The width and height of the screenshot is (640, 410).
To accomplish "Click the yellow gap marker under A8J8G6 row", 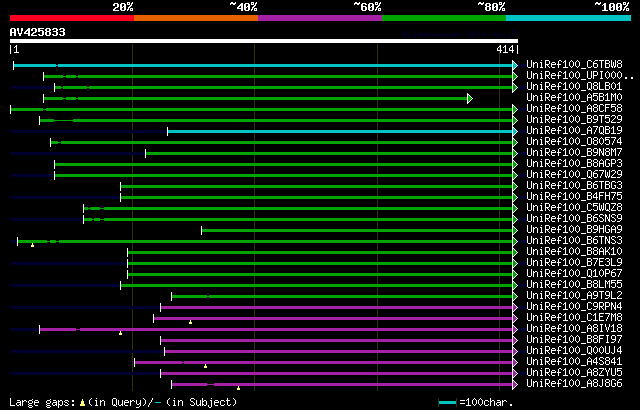I will point(239,388).
